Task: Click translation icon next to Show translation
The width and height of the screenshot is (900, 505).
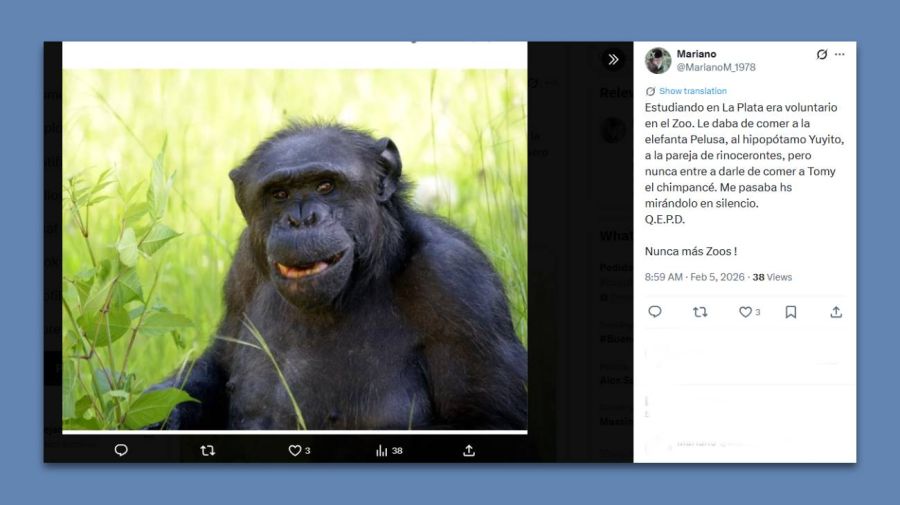Action: (x=650, y=91)
